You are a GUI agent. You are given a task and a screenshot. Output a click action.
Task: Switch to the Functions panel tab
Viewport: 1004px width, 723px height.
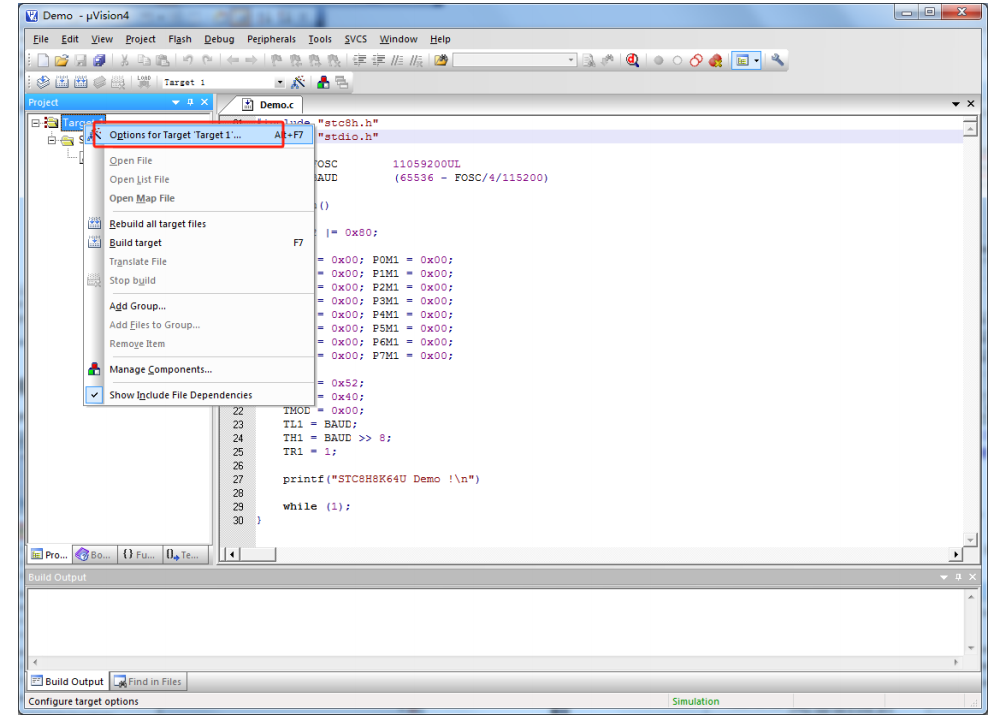click(138, 555)
